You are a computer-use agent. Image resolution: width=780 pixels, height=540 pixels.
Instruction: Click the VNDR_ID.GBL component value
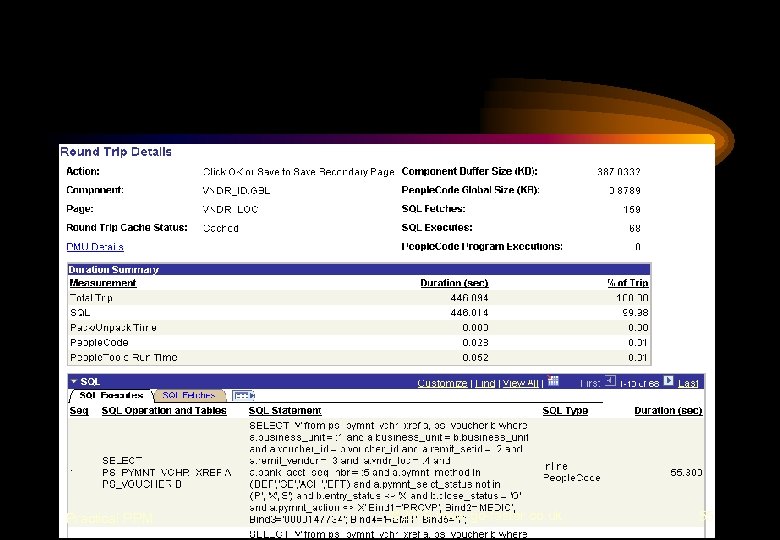236,190
